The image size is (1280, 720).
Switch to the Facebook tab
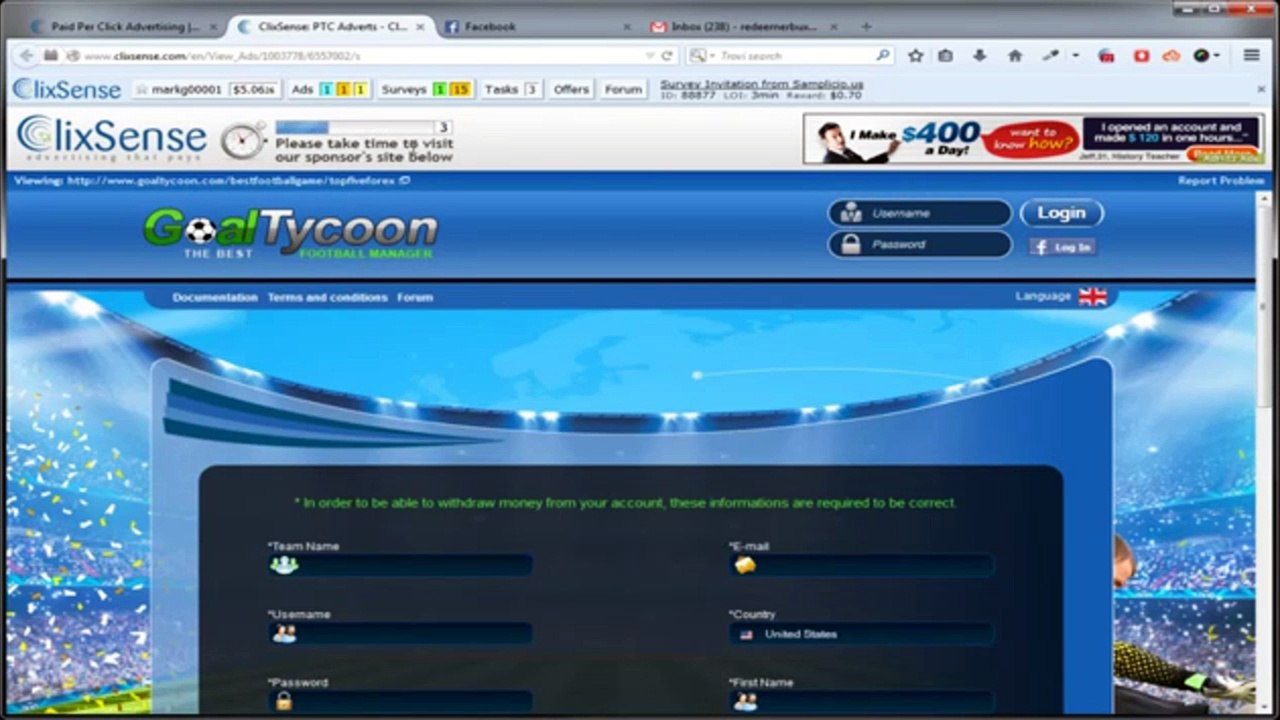538,27
